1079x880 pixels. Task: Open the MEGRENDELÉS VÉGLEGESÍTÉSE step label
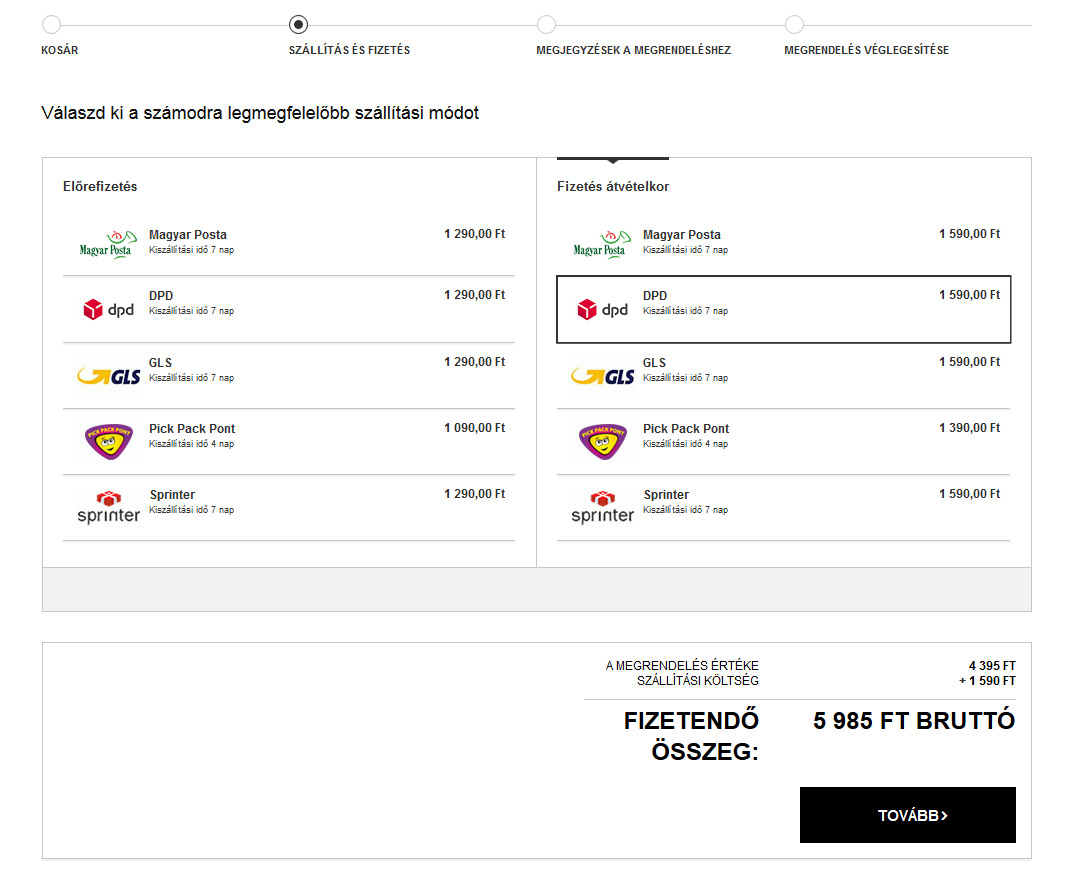pos(866,50)
